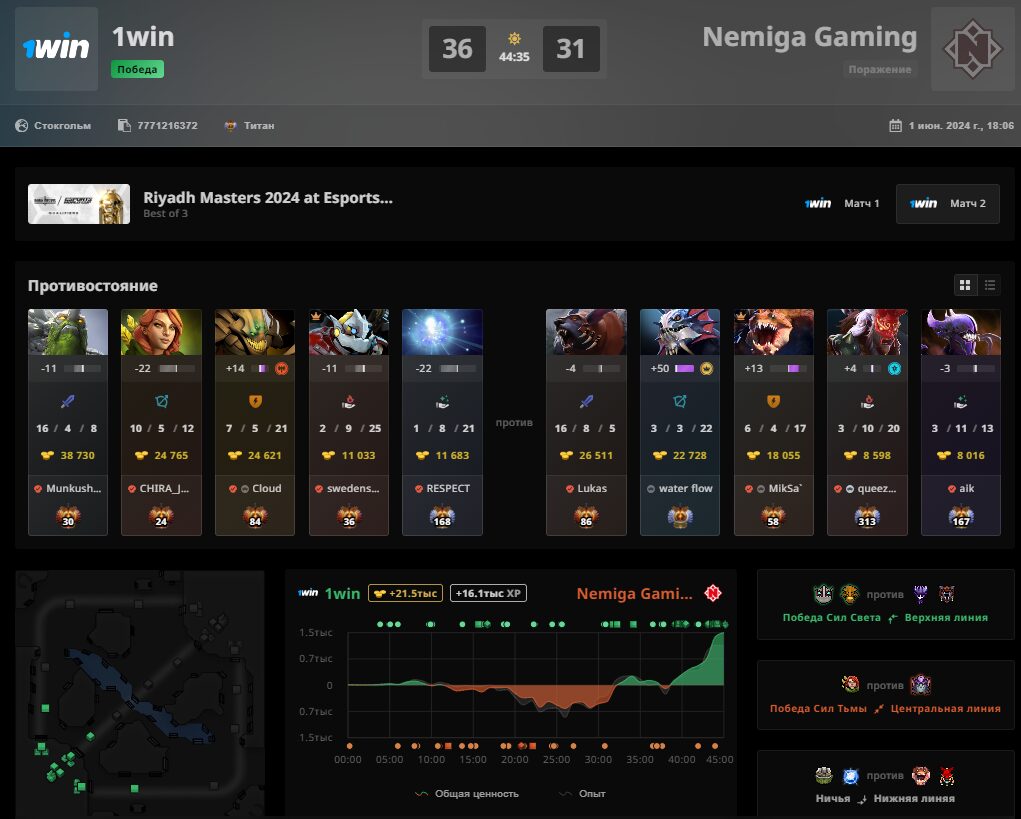Click the 1win team logo
Screen dimensions: 1021x819
(57, 49)
